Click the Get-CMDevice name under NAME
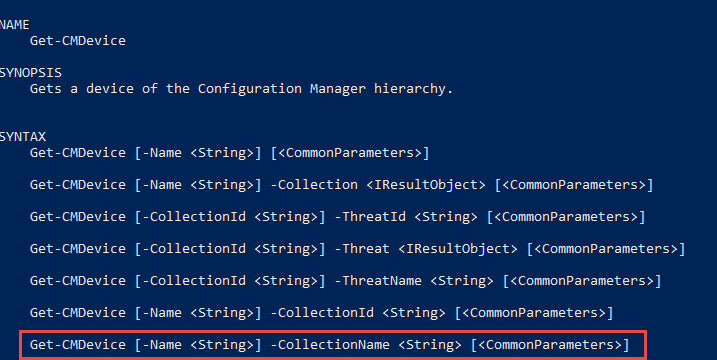This screenshot has width=717, height=360. pyautogui.click(x=78, y=41)
